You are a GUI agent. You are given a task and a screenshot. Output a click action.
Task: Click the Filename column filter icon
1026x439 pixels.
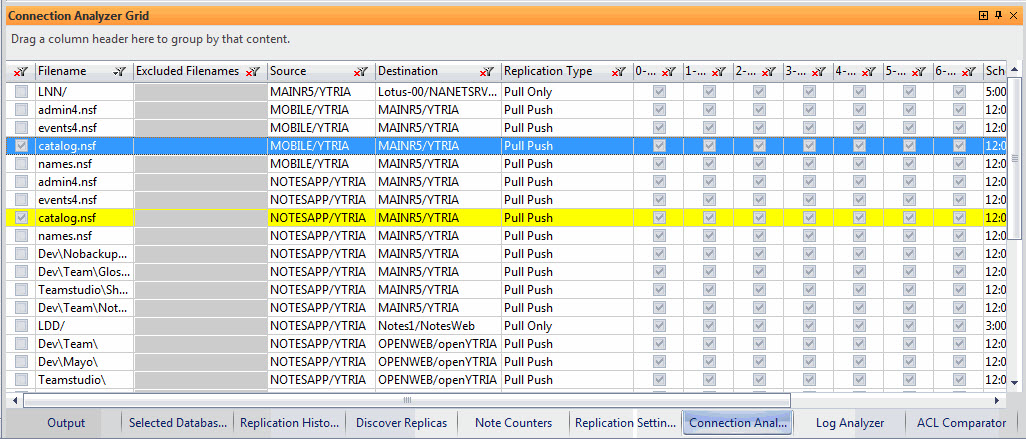coord(120,72)
